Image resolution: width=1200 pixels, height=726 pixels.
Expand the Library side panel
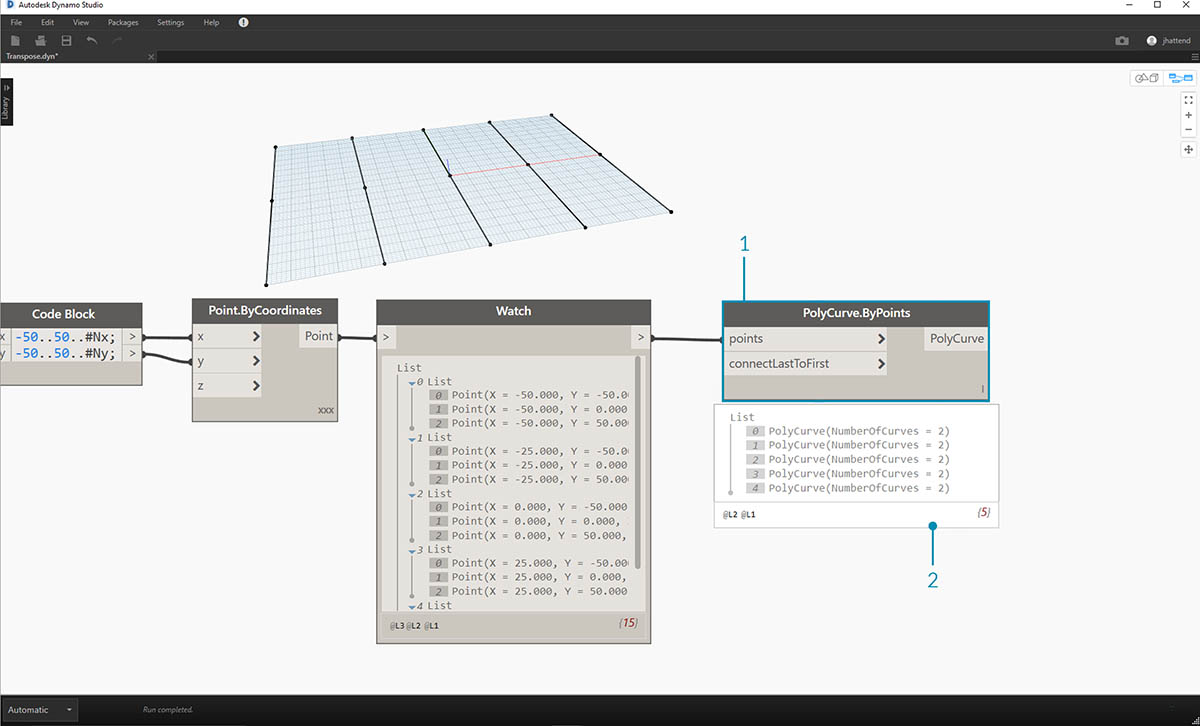[6, 100]
